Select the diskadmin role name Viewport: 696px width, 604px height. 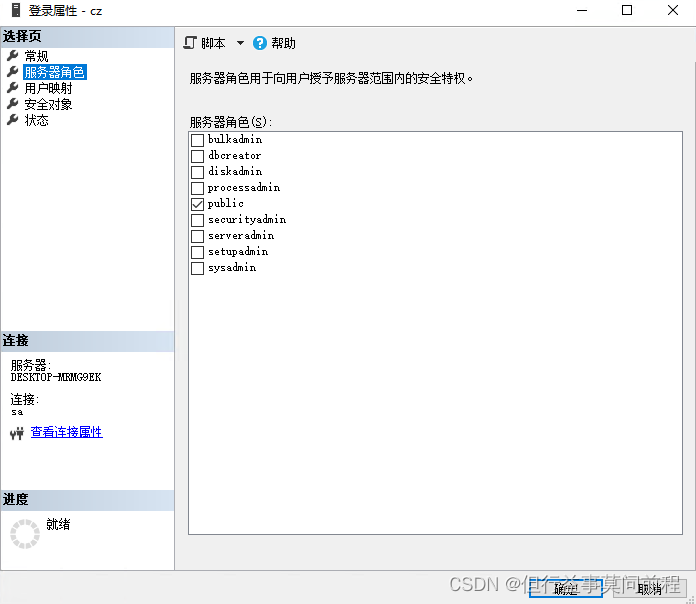[235, 171]
